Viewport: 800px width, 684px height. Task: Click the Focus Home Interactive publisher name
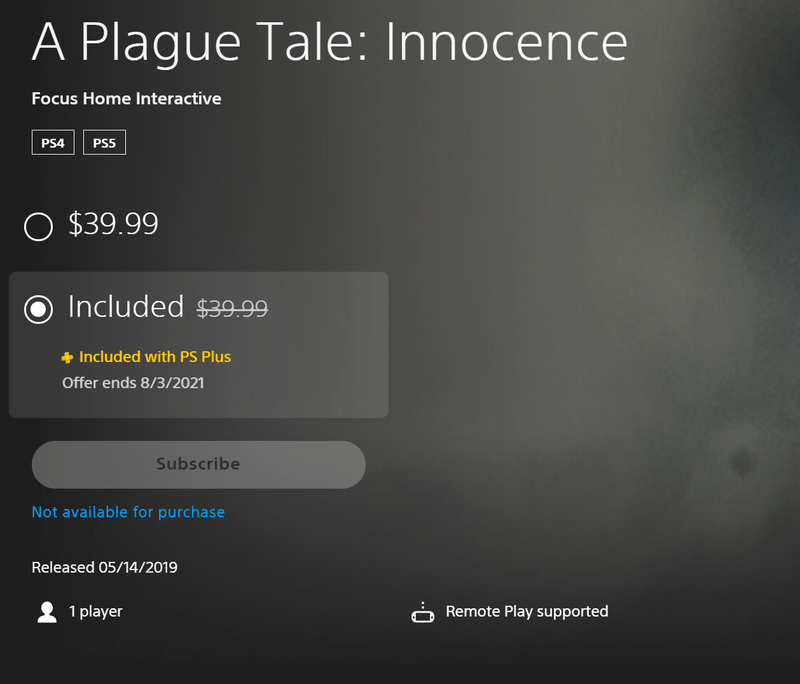127,98
